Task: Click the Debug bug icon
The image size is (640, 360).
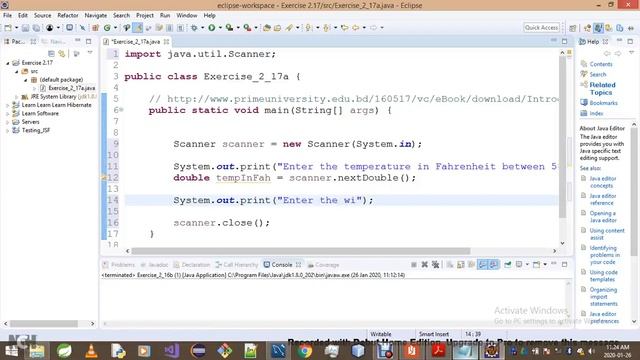Action: pos(194,28)
